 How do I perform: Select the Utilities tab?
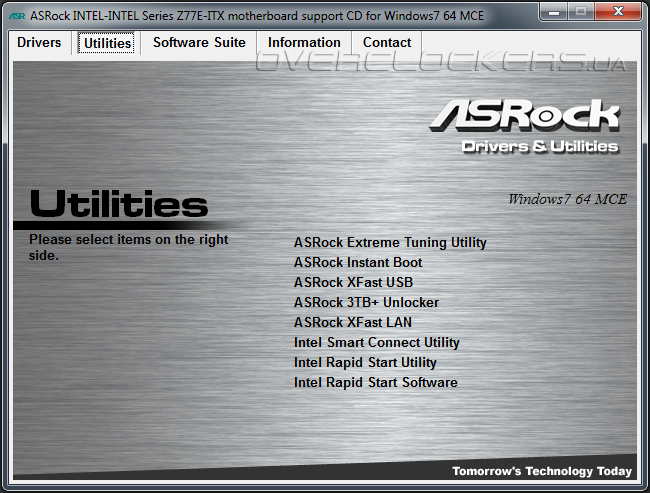tap(107, 43)
